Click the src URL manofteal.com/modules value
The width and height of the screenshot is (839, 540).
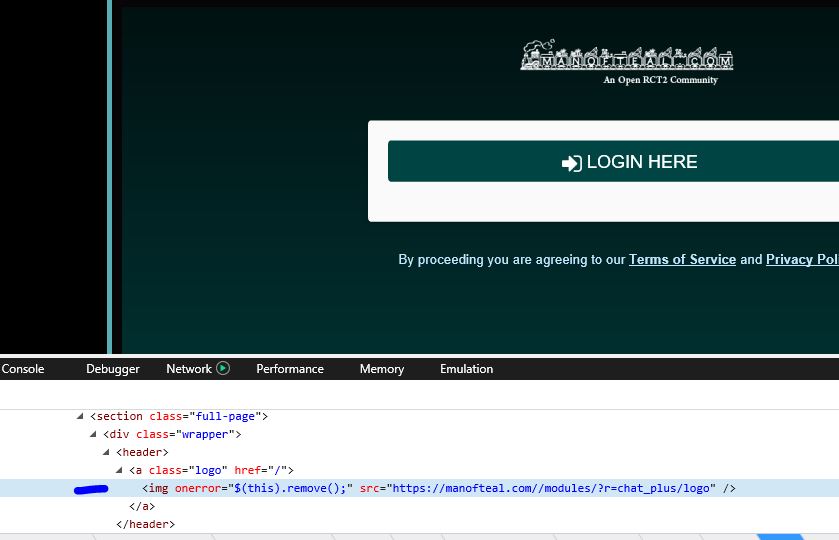pyautogui.click(x=551, y=488)
